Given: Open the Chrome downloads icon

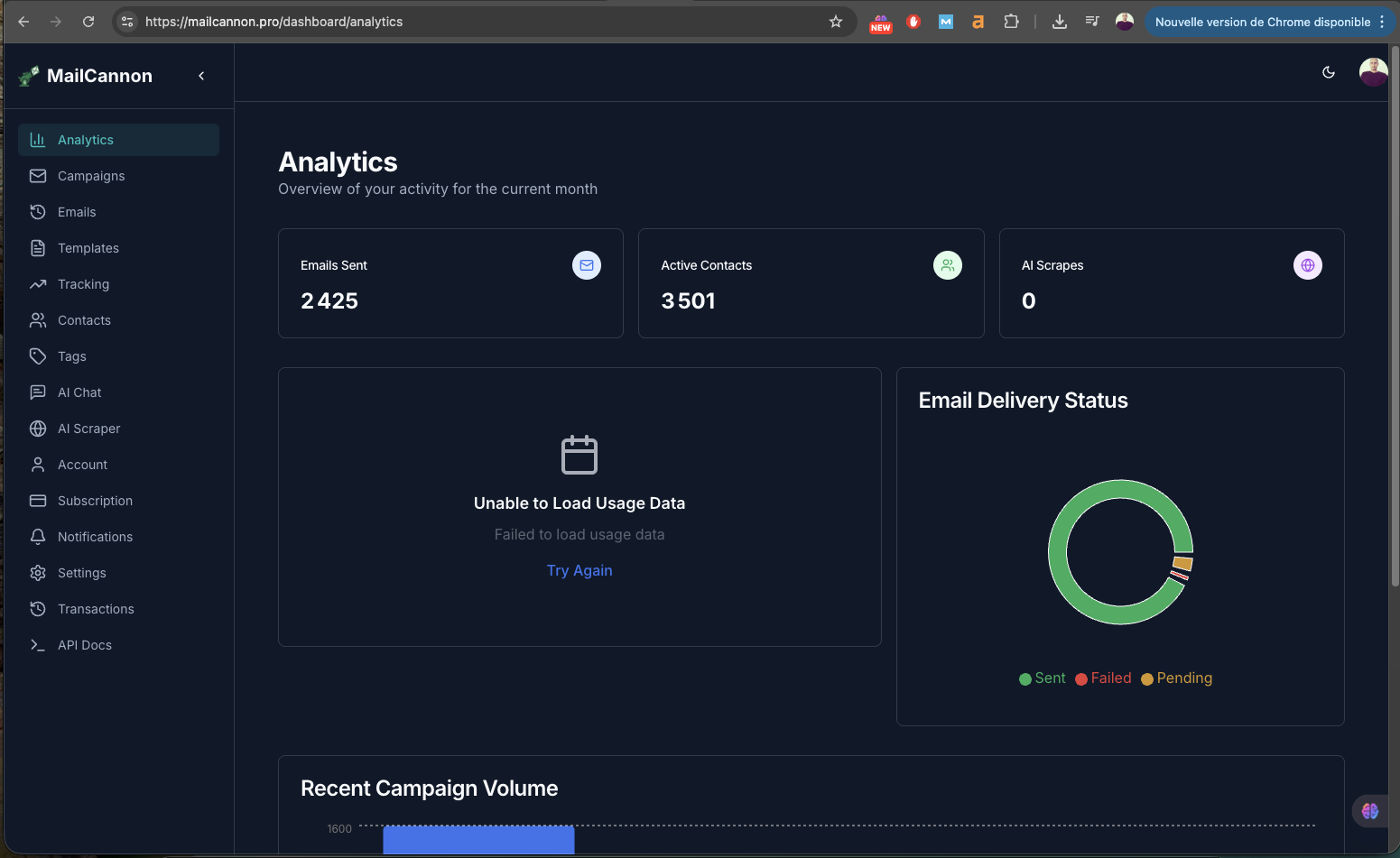Looking at the screenshot, I should (x=1060, y=22).
